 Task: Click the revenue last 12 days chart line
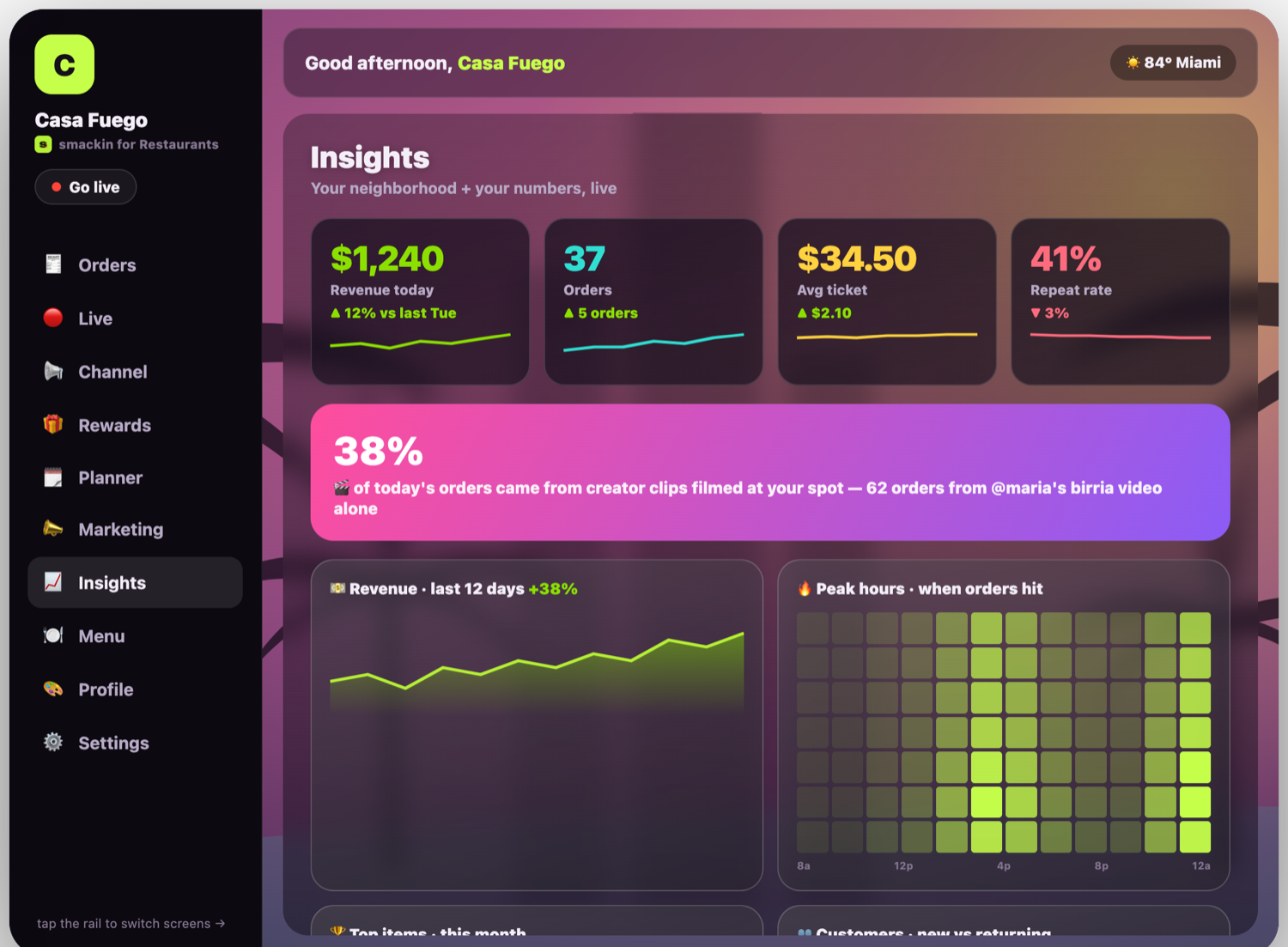[537, 661]
